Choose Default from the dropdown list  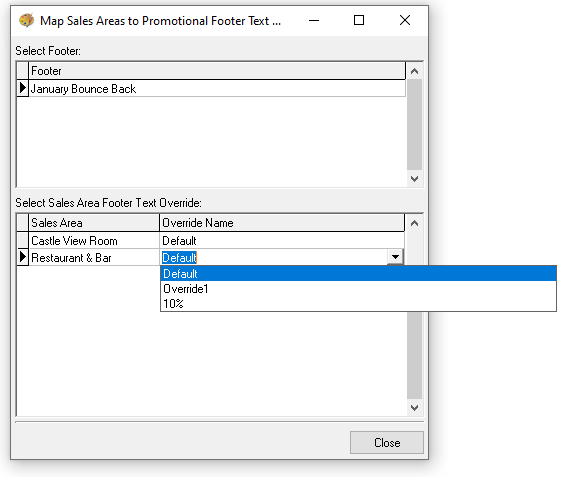358,274
